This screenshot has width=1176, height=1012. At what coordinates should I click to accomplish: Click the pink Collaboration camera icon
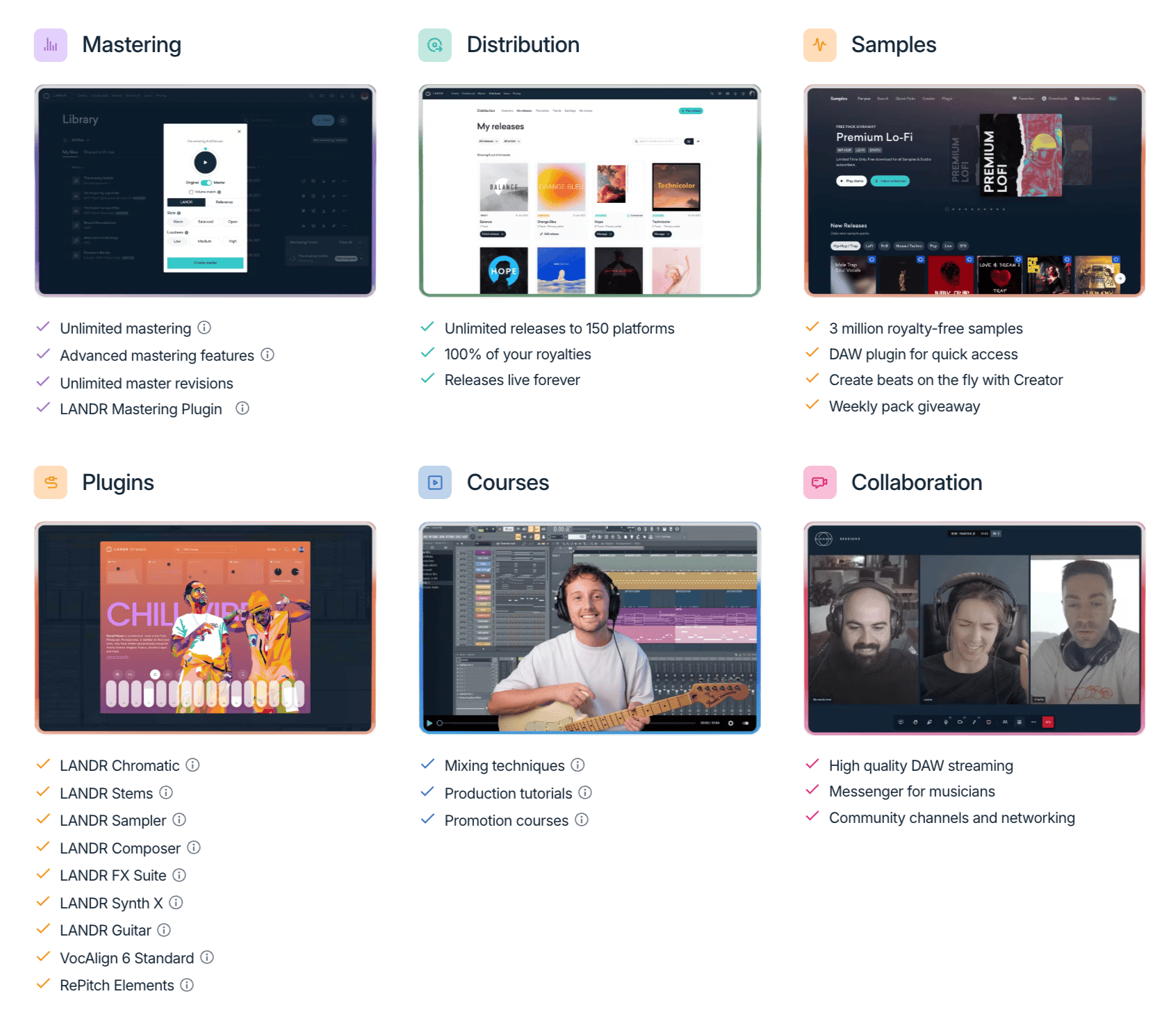820,482
